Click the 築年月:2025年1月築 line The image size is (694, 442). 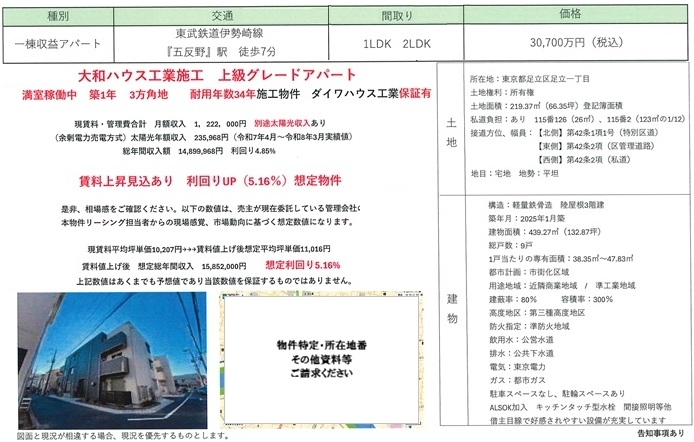(526, 218)
